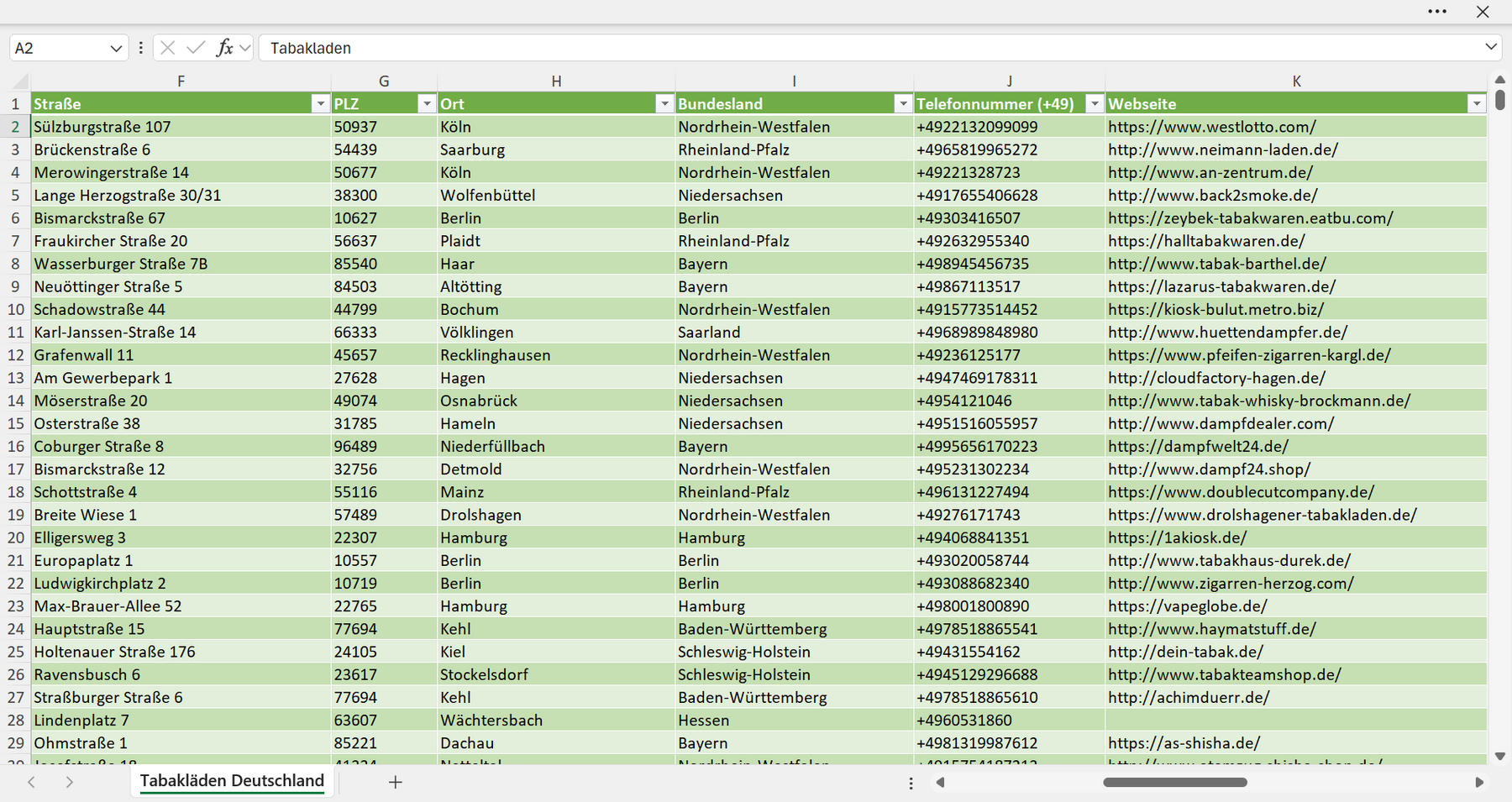Open the Straße column filter dropdown
The image size is (1512, 802).
click(x=320, y=103)
